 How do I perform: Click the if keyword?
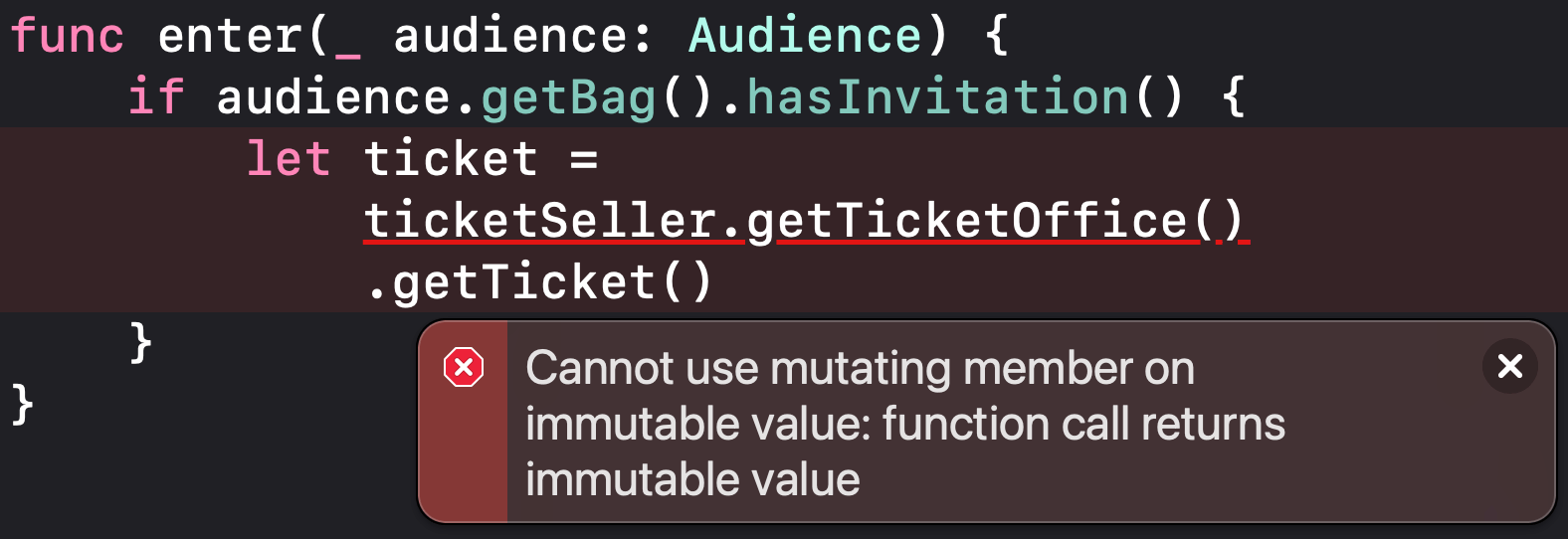click(156, 96)
